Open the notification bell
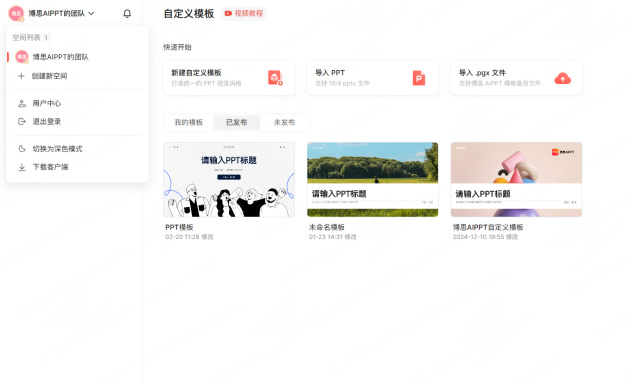Screen dimensions: 630x382 pos(127,14)
